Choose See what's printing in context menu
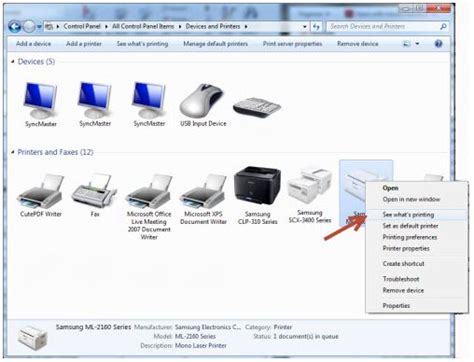Viewport: 474px width, 362px height. [x=408, y=215]
